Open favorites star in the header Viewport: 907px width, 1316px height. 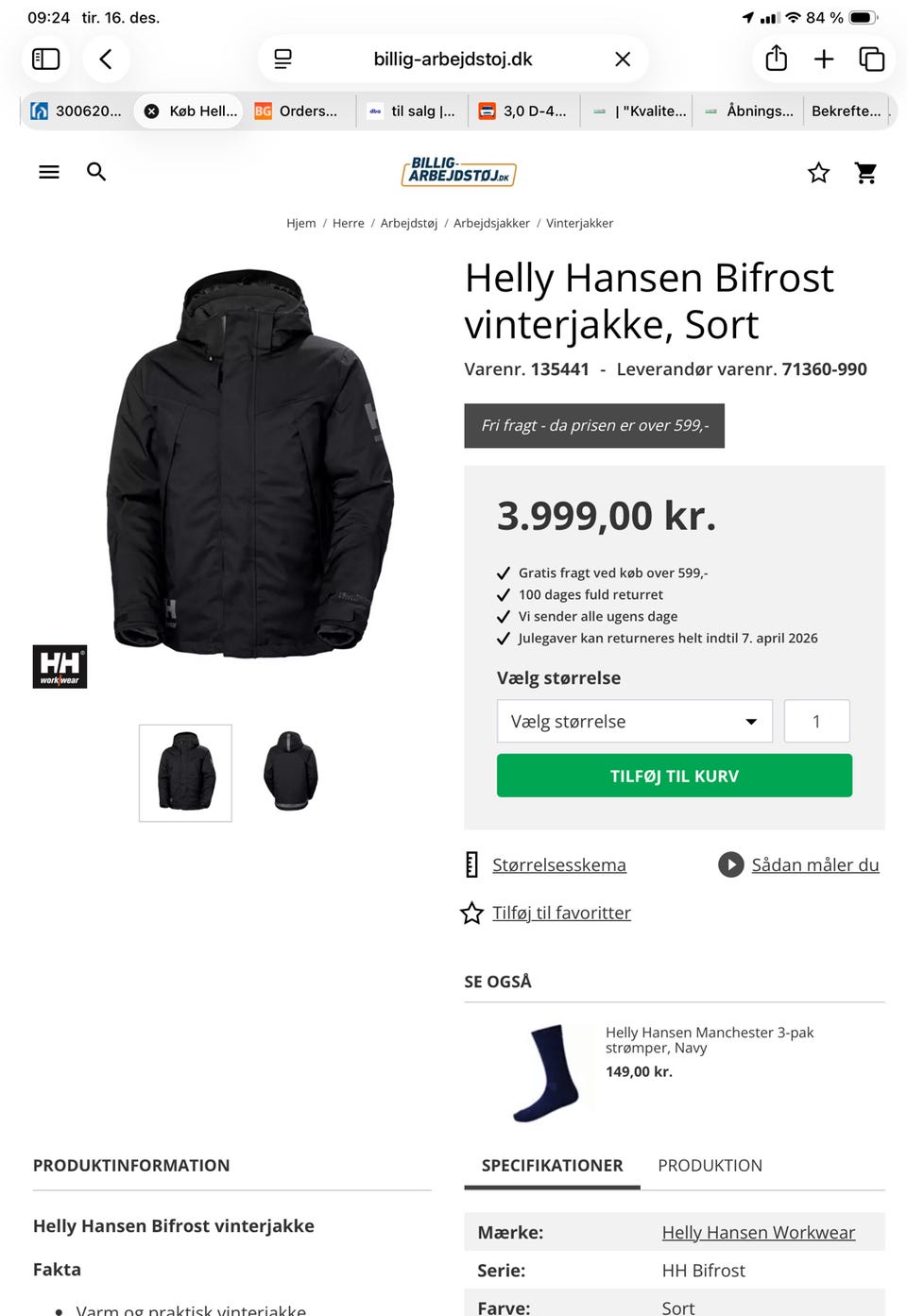pyautogui.click(x=818, y=173)
